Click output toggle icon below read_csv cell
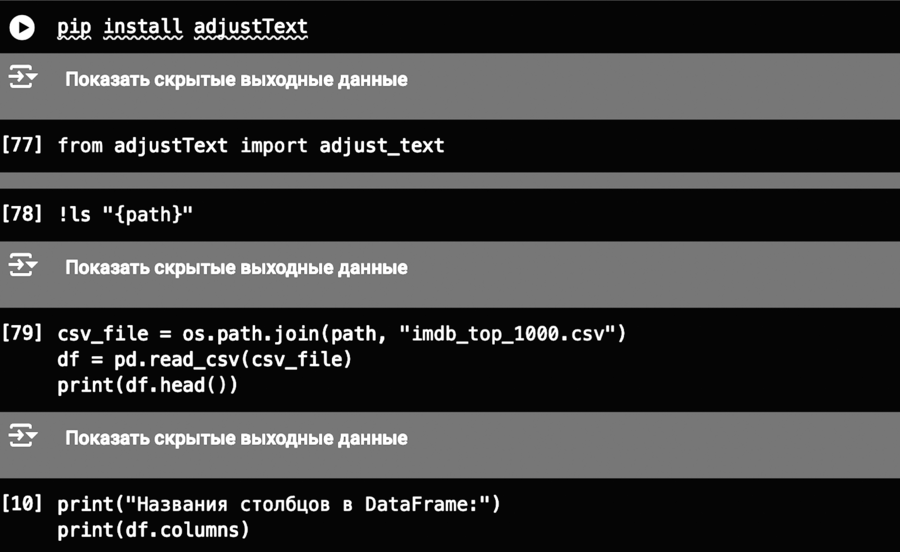Viewport: 900px width, 552px height. [x=22, y=437]
